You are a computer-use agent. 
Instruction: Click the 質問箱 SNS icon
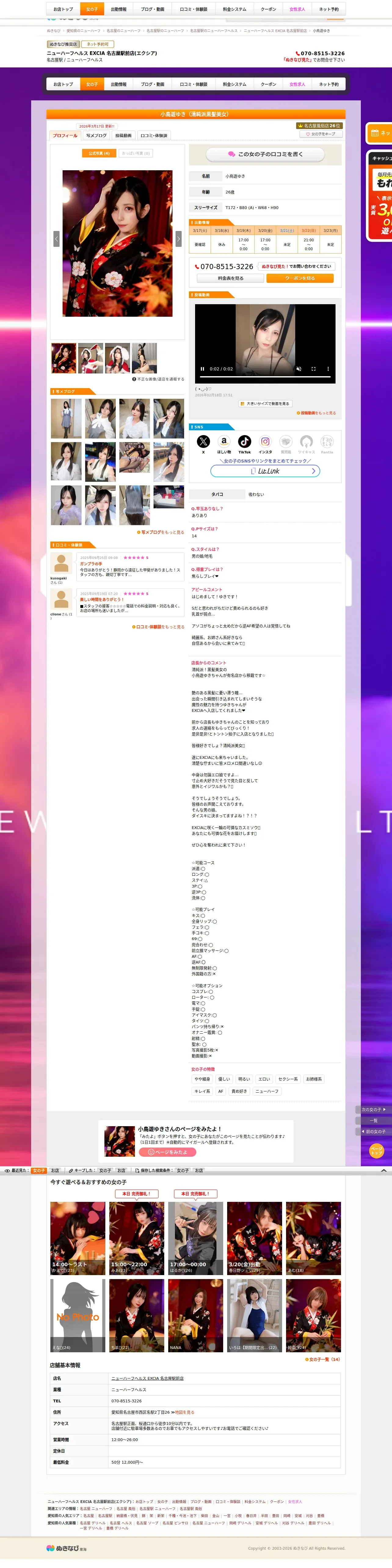click(286, 442)
